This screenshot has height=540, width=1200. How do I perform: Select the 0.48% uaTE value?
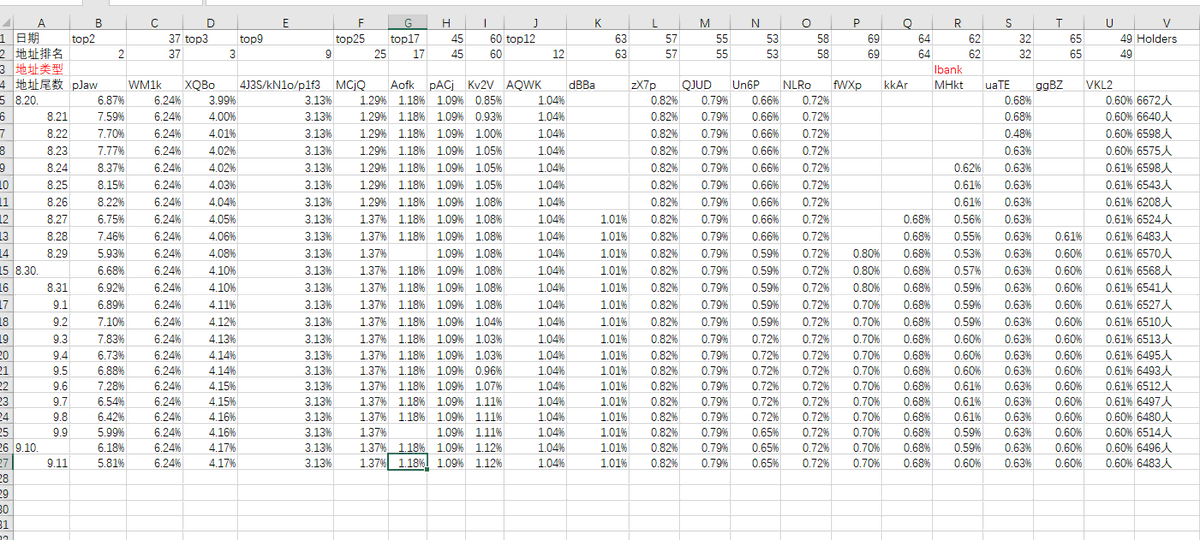point(1008,134)
